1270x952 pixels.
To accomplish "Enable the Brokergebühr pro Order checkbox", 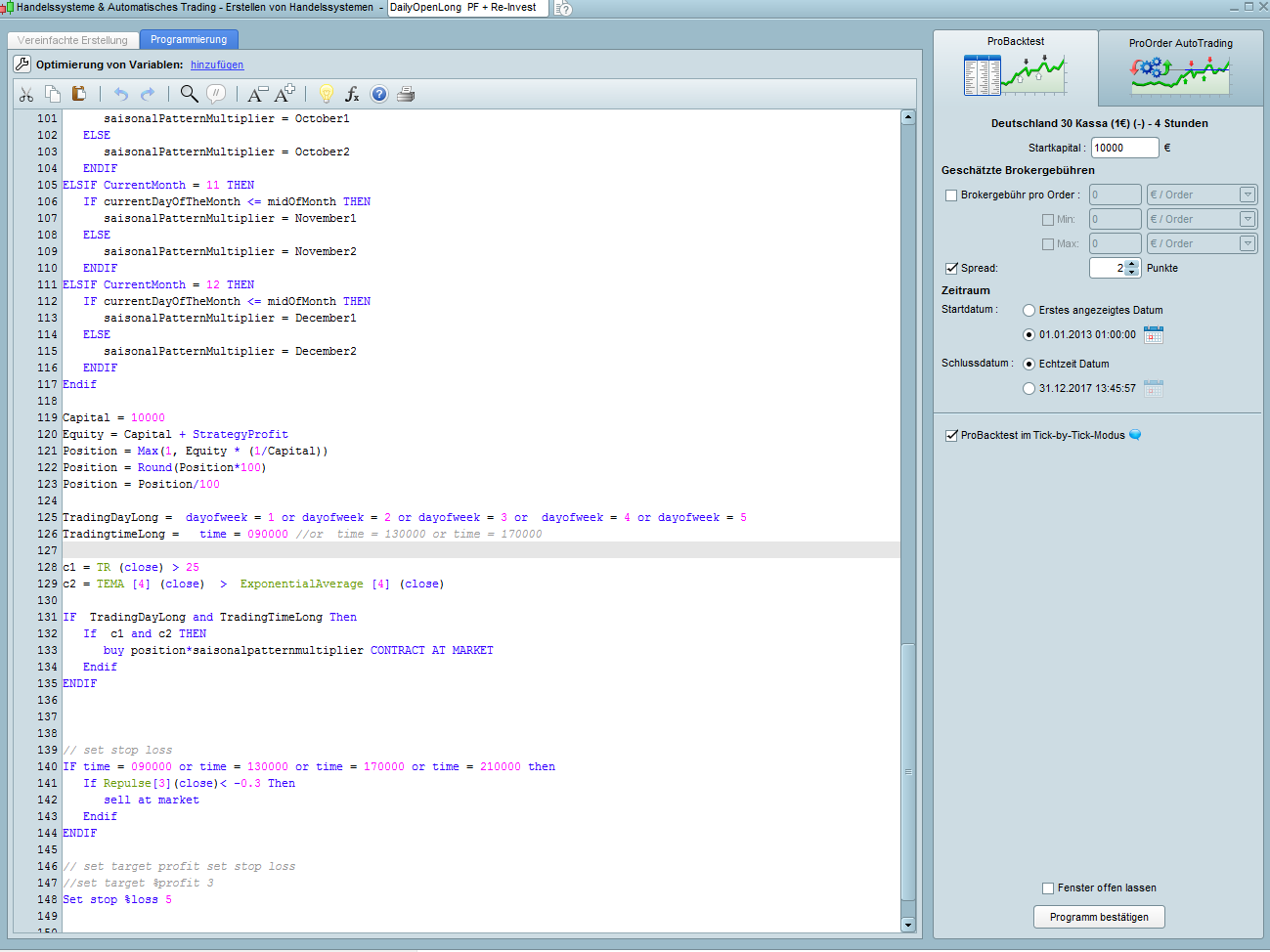I will coord(951,195).
